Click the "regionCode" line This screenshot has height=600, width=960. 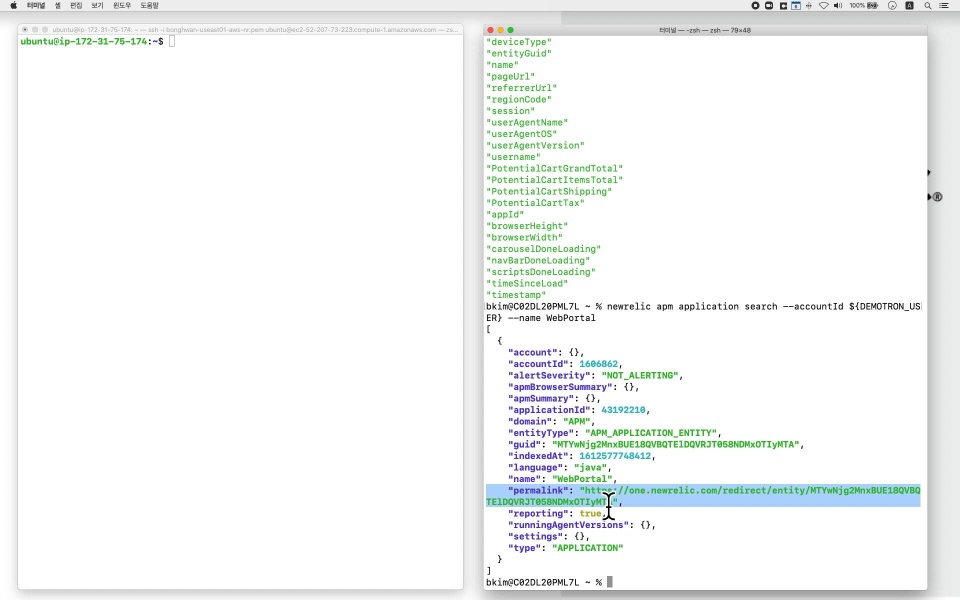coord(519,99)
